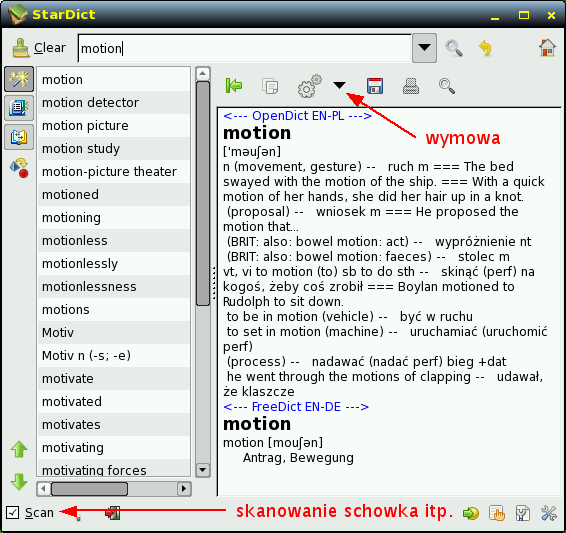The height and width of the screenshot is (533, 566).
Task: Click the word list scroll down arrow
Action: pos(203,470)
